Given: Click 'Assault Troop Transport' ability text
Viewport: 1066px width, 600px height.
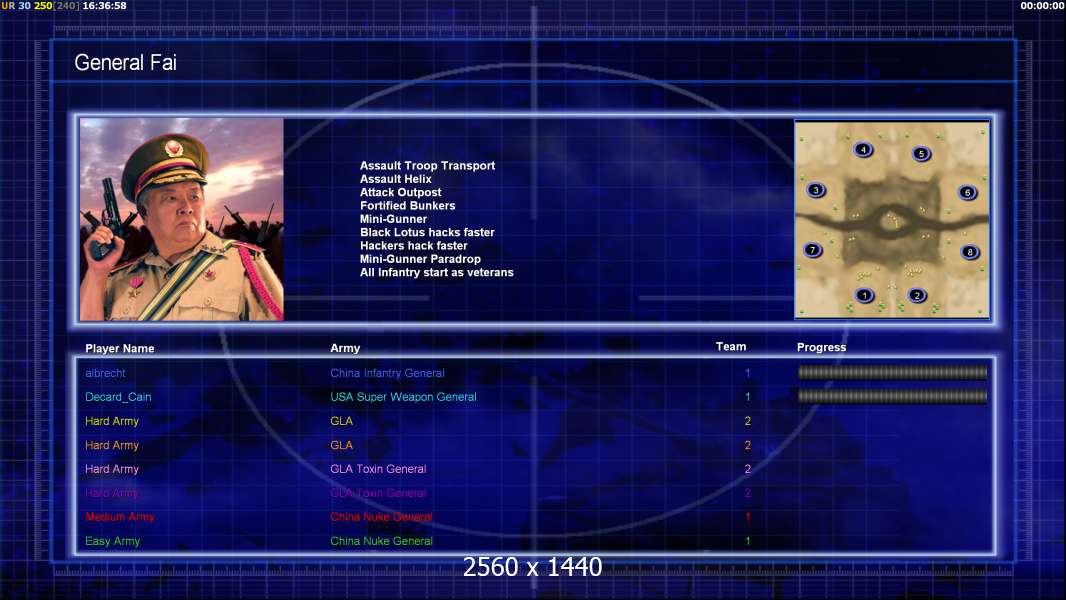Looking at the screenshot, I should pos(428,166).
